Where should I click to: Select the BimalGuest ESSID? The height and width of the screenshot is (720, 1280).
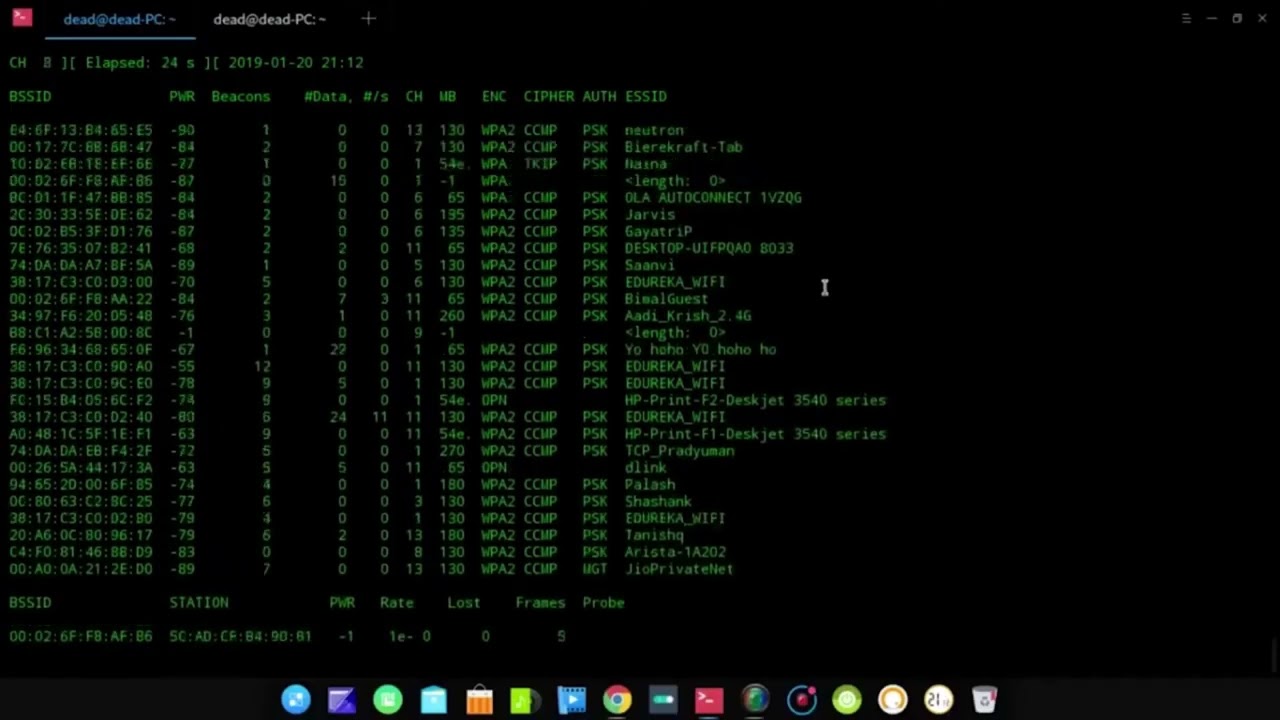click(667, 298)
